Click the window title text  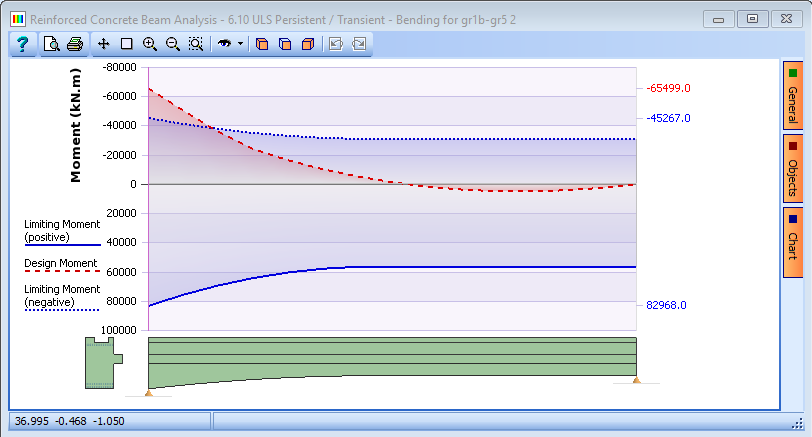[273, 20]
